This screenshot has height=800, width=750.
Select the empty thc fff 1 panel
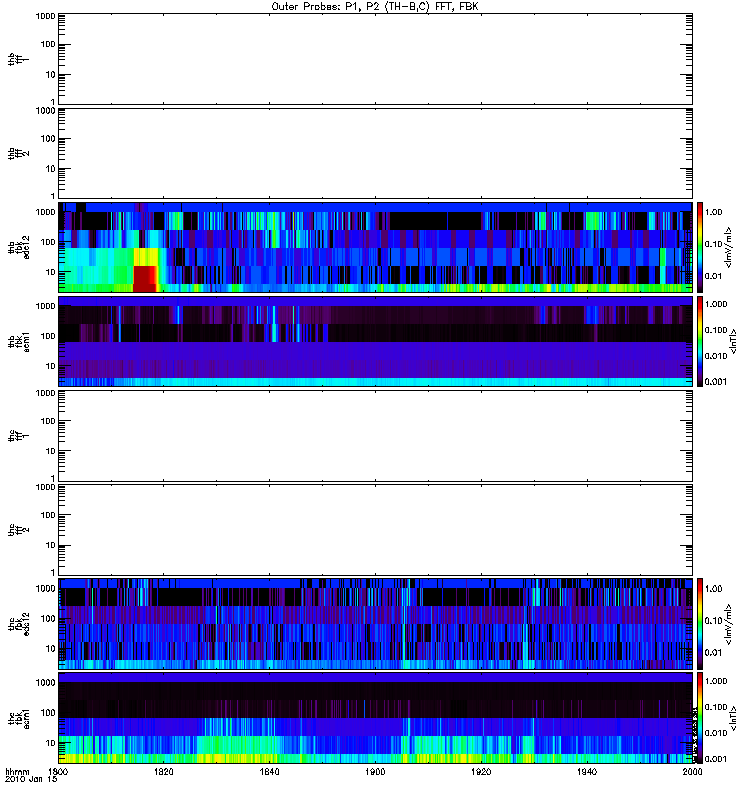(x=375, y=436)
